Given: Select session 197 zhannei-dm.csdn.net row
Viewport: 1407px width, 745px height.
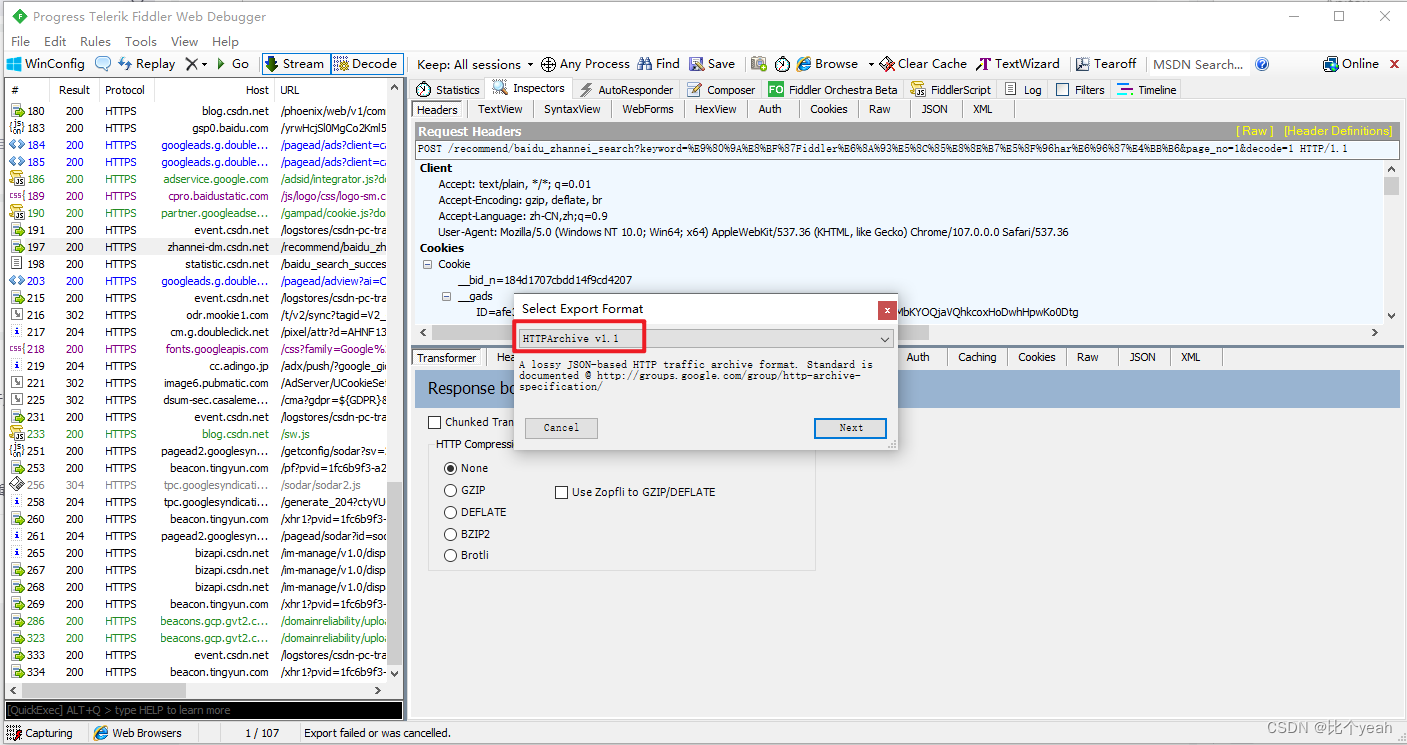Looking at the screenshot, I should click(197, 247).
